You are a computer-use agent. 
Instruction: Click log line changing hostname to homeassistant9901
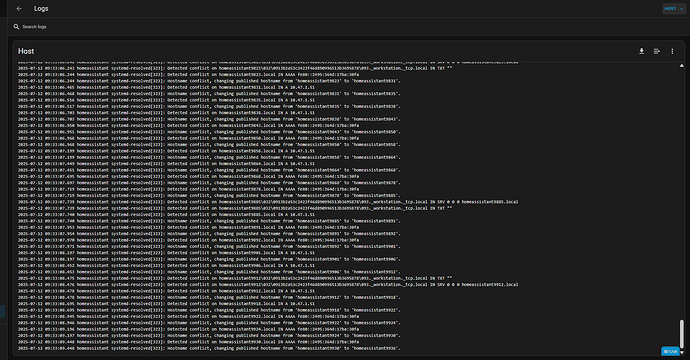pos(209,246)
